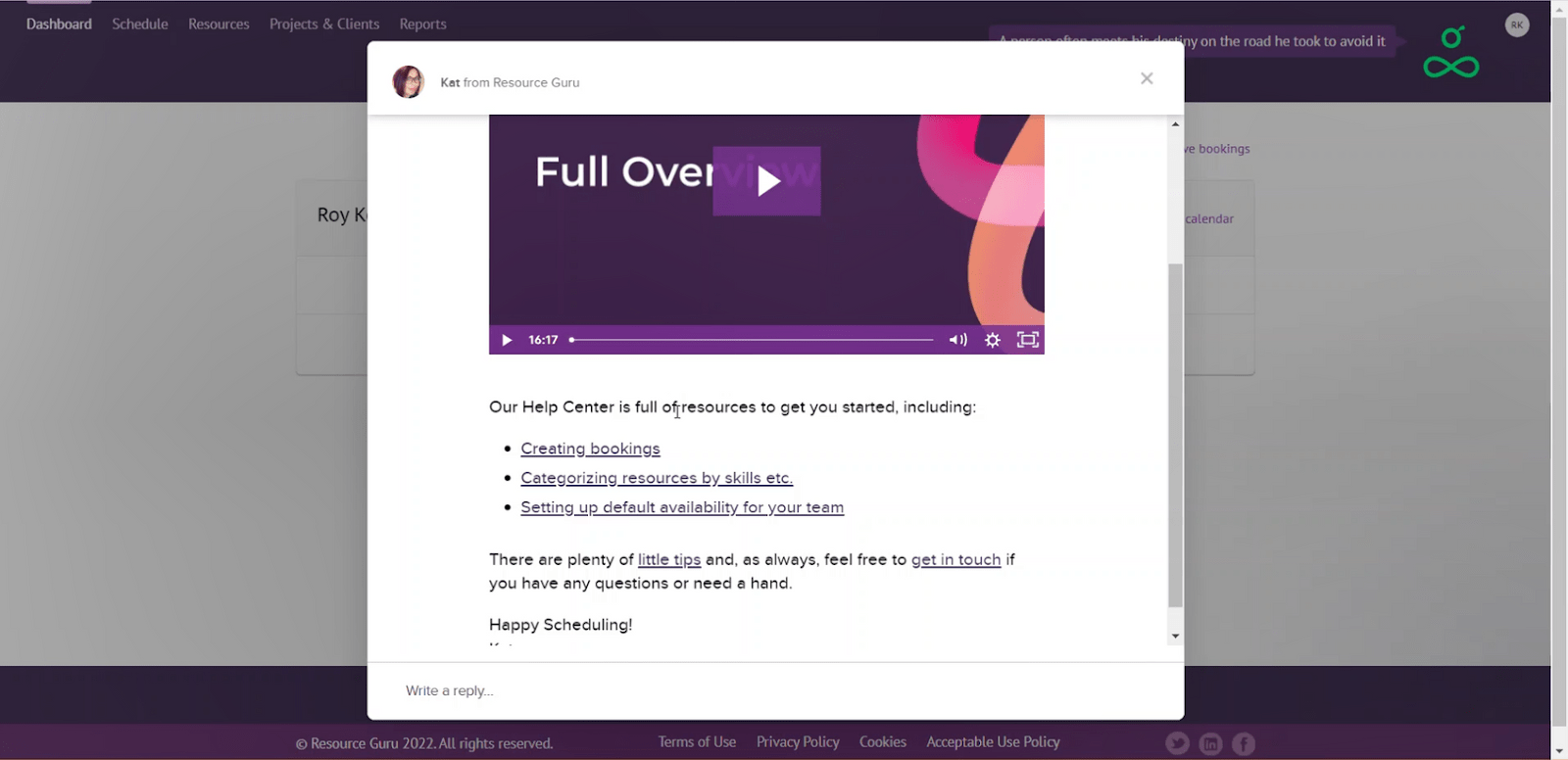Open the Resource Guru LinkedIn page
The height and width of the screenshot is (760, 1568).
[1210, 743]
